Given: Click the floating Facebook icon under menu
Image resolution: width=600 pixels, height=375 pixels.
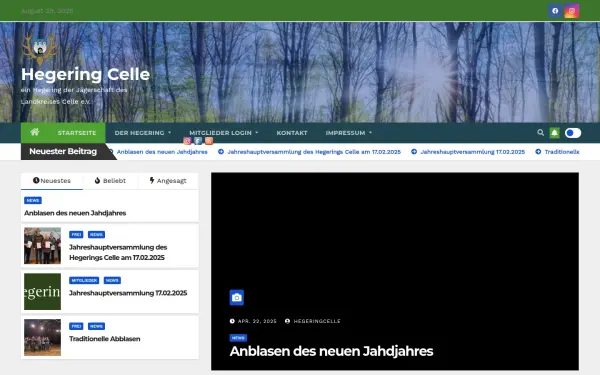Looking at the screenshot, I should pos(198,141).
